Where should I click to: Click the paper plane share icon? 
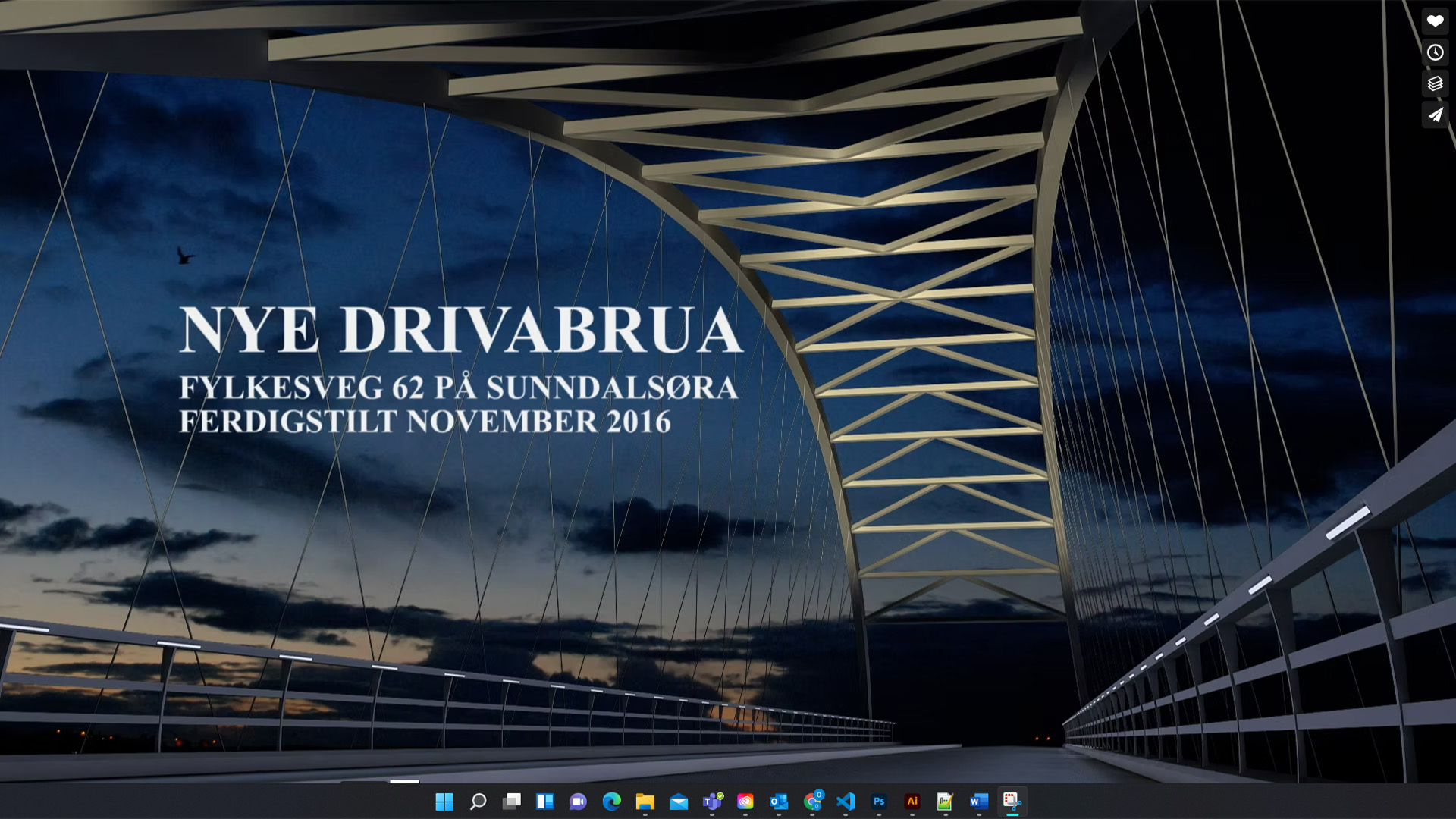pyautogui.click(x=1435, y=115)
